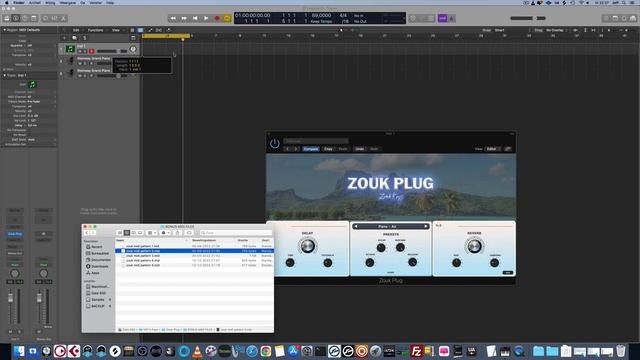Select previous Zouk Plug preset arrow
This screenshot has height=360, width=640.
tap(356, 226)
